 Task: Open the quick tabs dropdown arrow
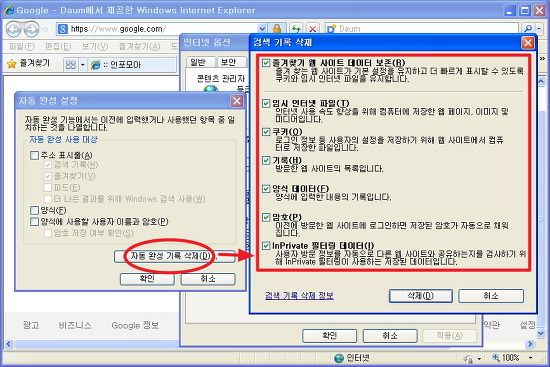tap(83, 65)
